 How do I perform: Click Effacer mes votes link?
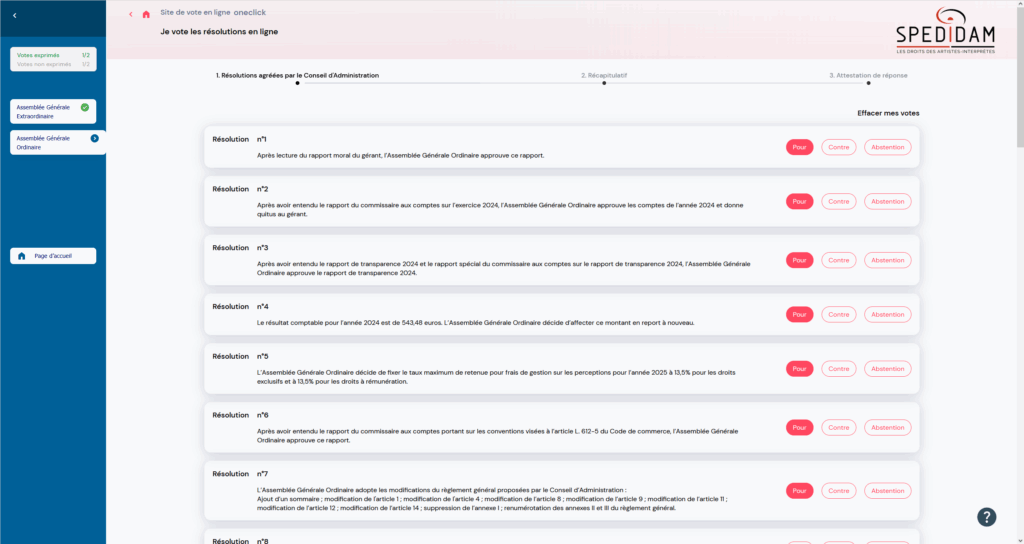(x=888, y=113)
